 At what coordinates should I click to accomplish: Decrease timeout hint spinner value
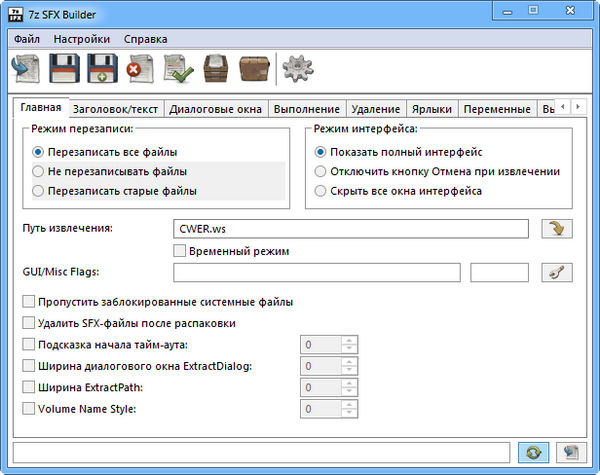(349, 349)
